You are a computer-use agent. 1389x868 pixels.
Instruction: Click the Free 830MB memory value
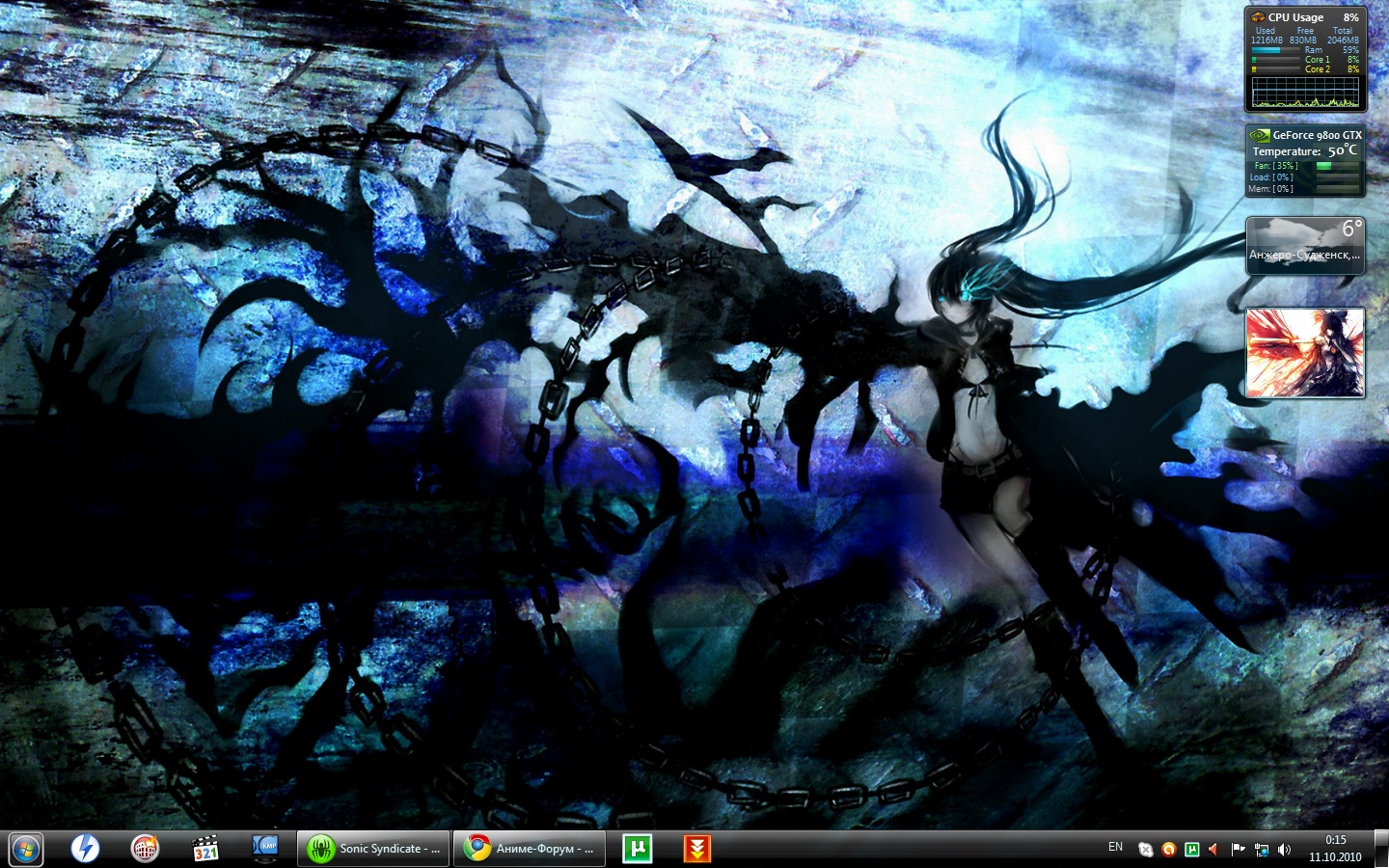[1303, 41]
